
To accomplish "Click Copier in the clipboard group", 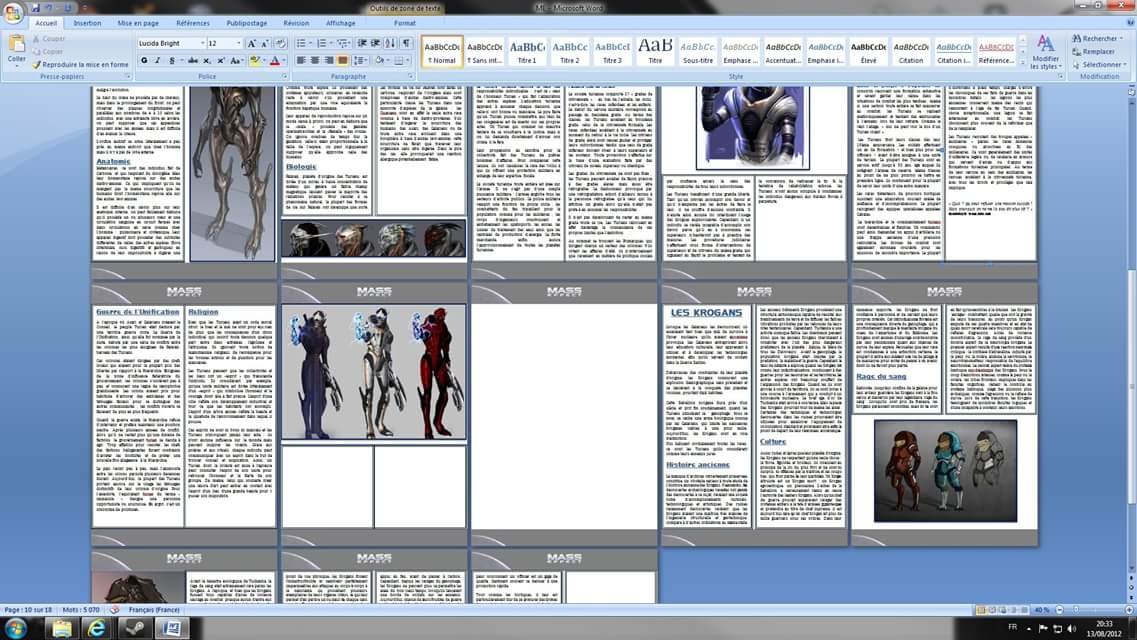I will (x=48, y=51).
